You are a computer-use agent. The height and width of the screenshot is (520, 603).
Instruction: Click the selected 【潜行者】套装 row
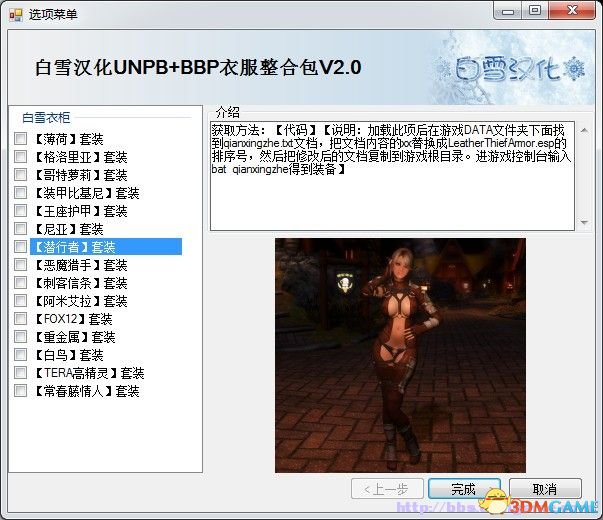106,247
